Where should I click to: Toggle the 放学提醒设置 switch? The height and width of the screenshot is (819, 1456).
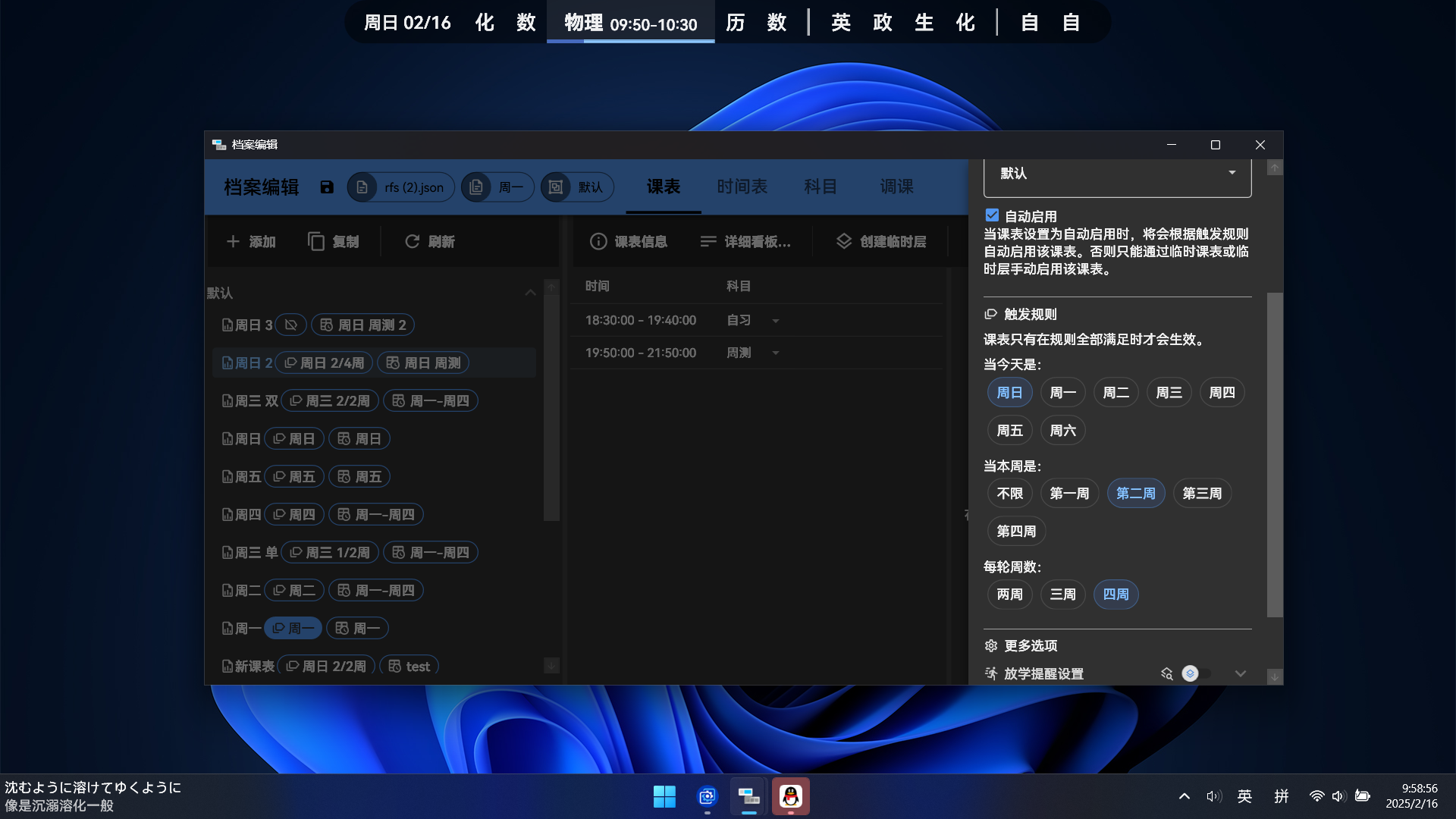pyautogui.click(x=1196, y=673)
